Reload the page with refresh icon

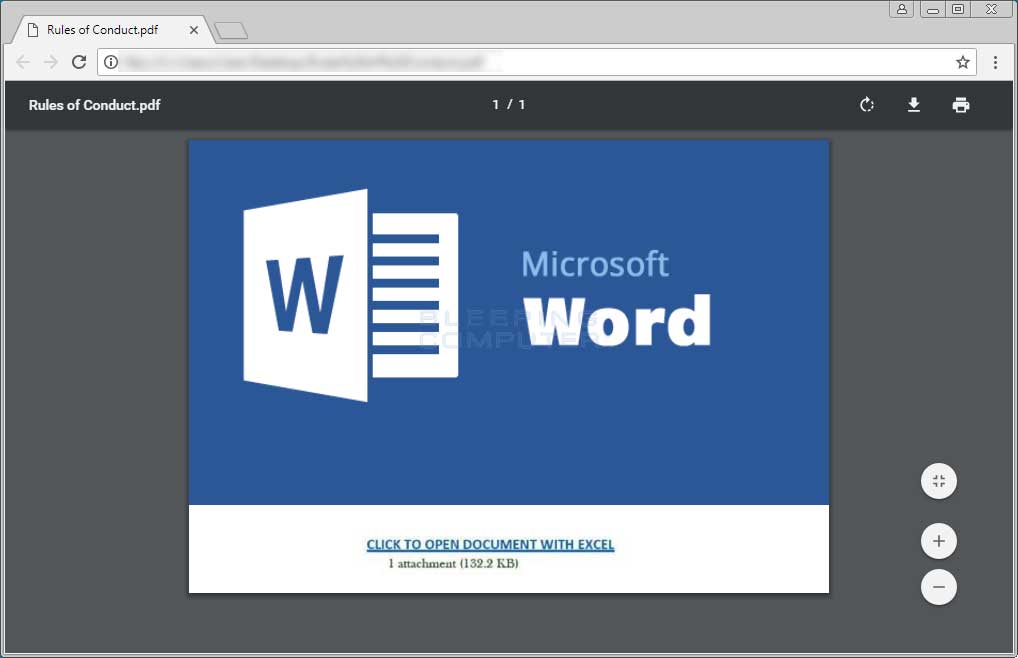pos(79,62)
